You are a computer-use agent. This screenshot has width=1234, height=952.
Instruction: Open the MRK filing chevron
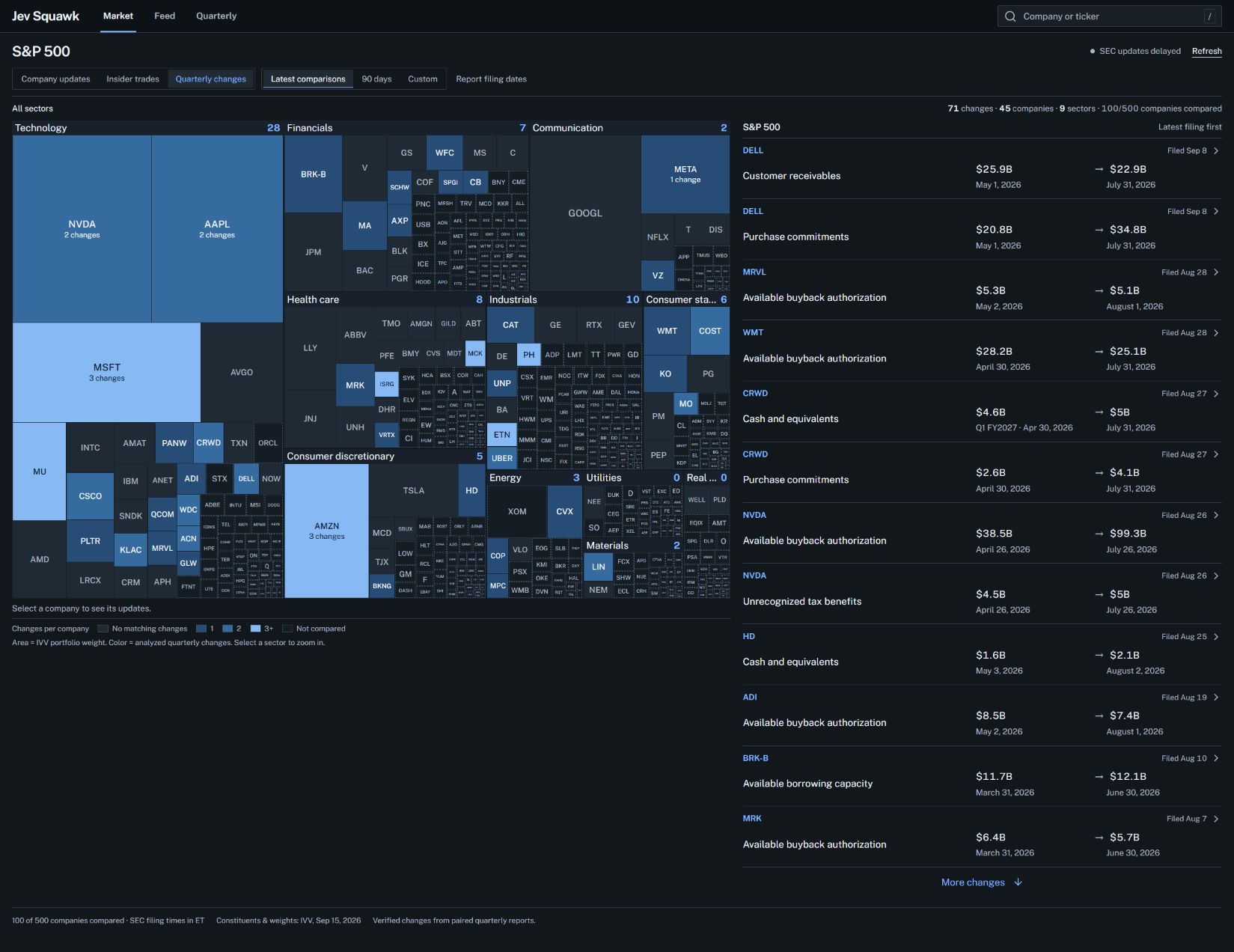(1216, 819)
